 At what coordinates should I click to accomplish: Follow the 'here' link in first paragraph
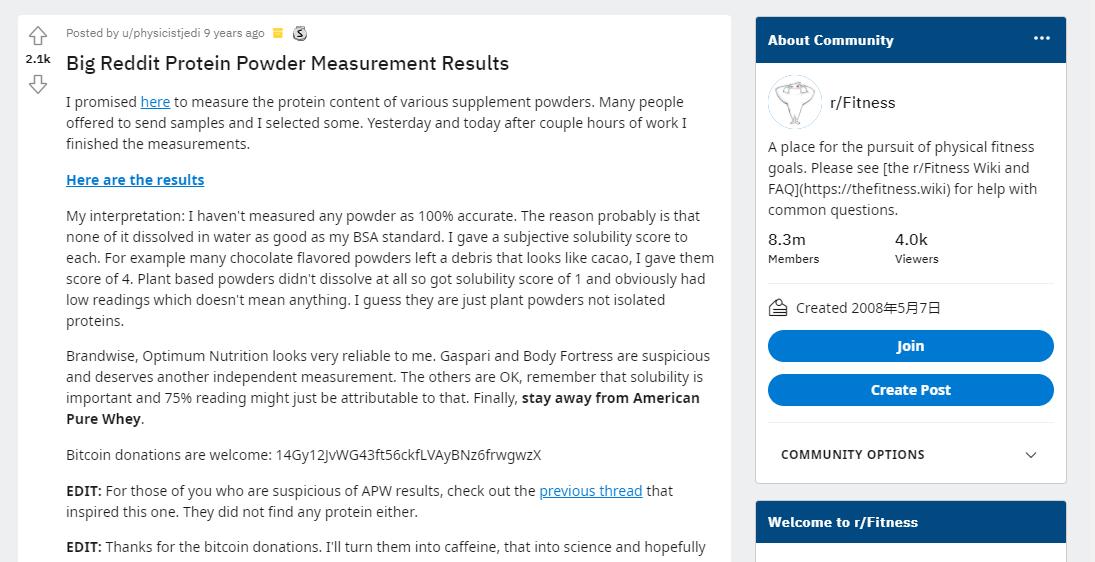point(155,102)
